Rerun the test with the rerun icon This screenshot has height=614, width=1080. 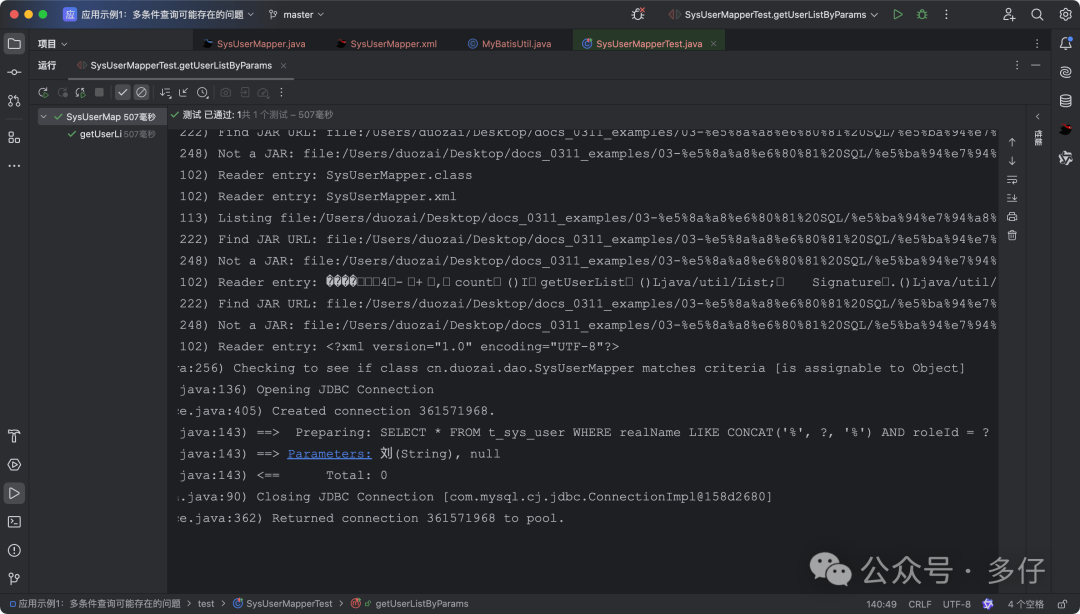[x=43, y=92]
